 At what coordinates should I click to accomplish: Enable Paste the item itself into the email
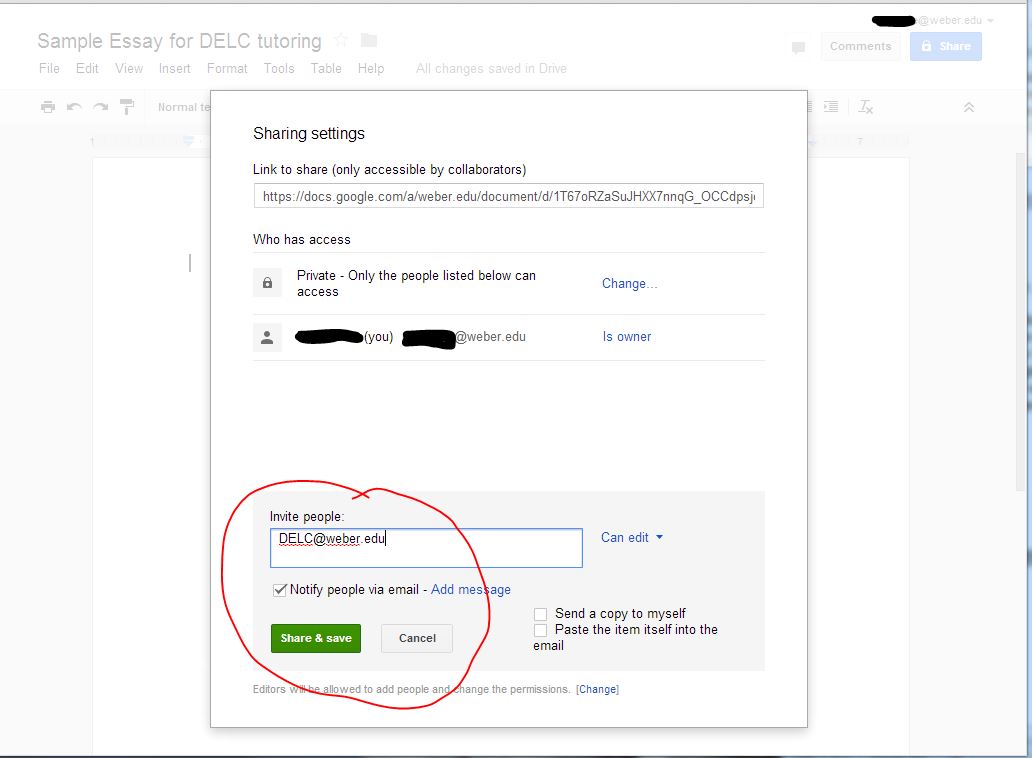click(541, 630)
